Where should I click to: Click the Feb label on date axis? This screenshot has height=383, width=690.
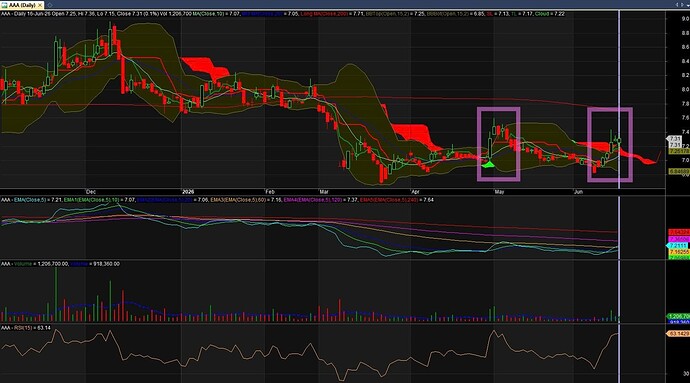(x=270, y=192)
